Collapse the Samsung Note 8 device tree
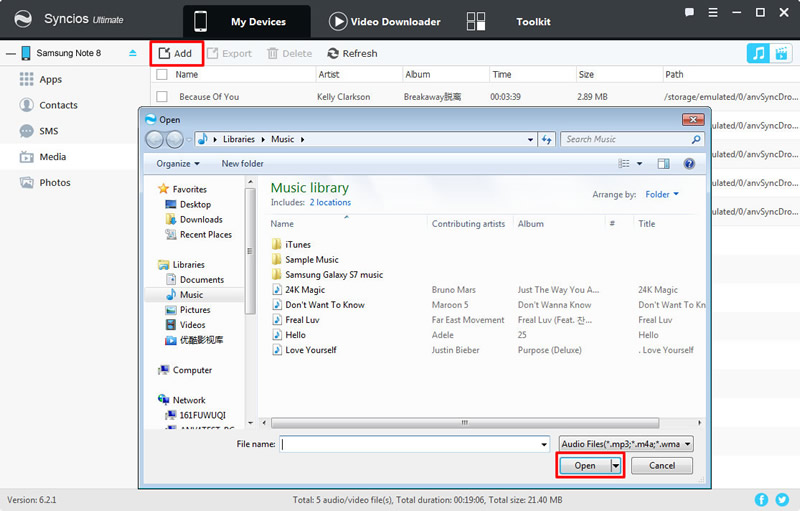800x511 pixels. [10, 53]
